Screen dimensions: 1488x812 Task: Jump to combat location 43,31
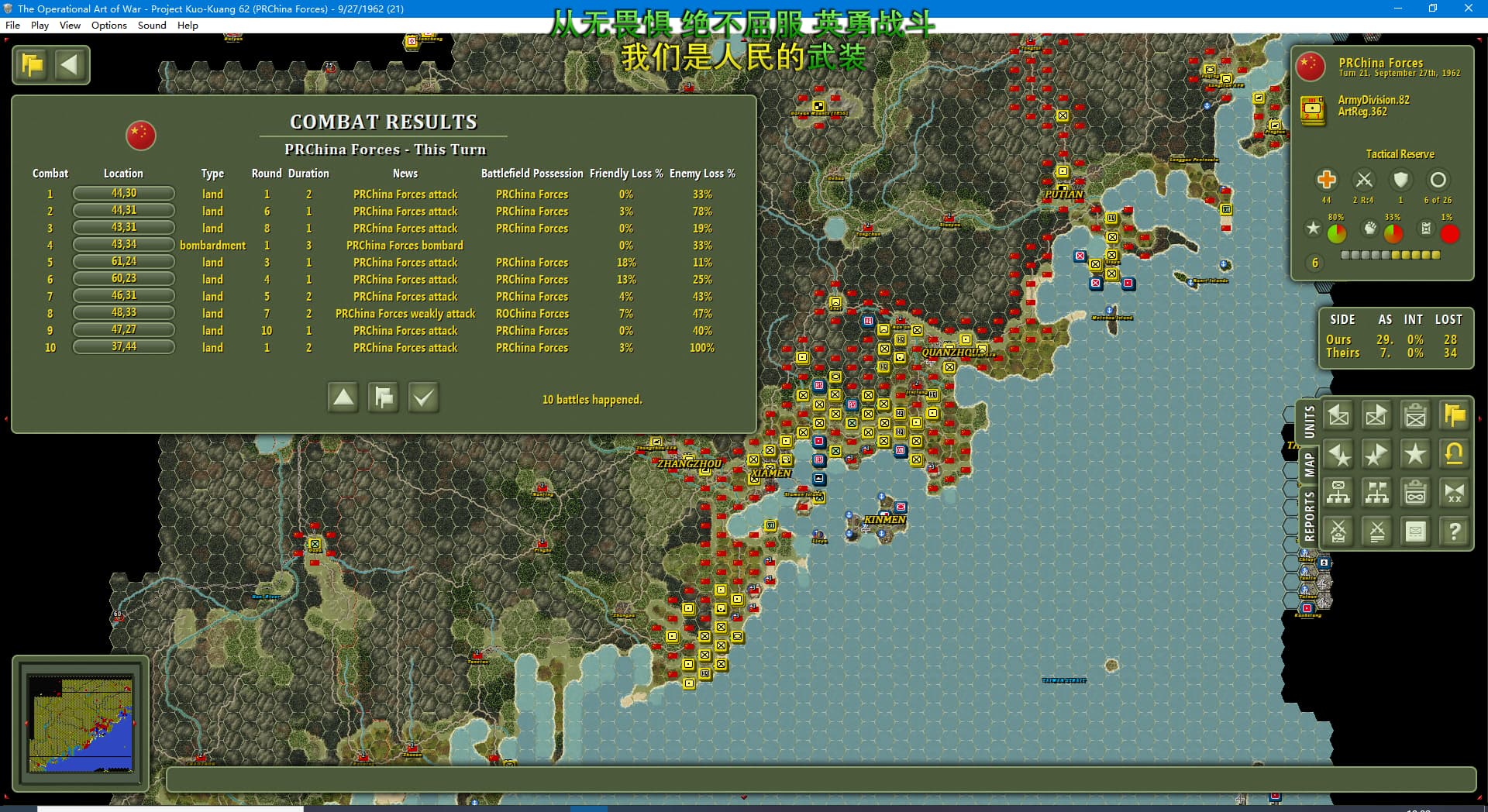tap(124, 228)
